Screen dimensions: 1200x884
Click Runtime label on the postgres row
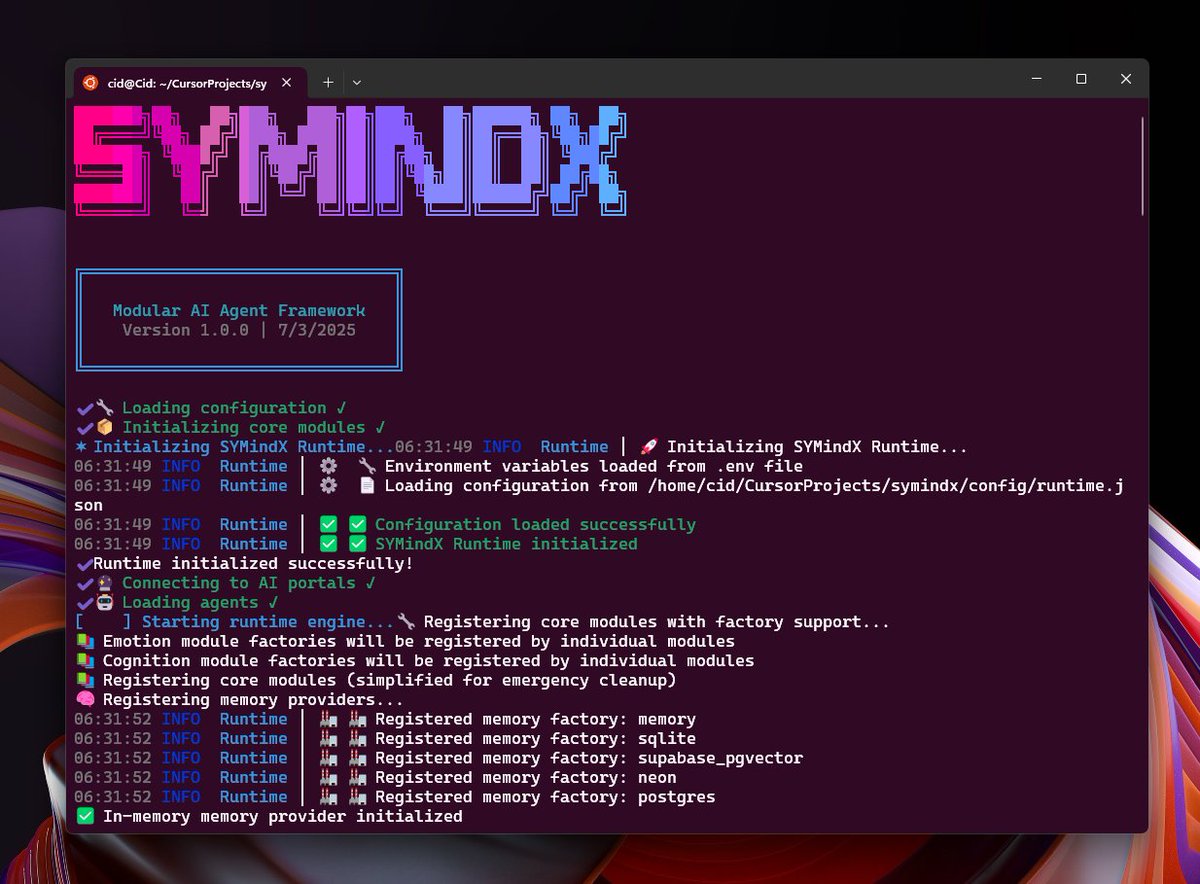pyautogui.click(x=253, y=797)
